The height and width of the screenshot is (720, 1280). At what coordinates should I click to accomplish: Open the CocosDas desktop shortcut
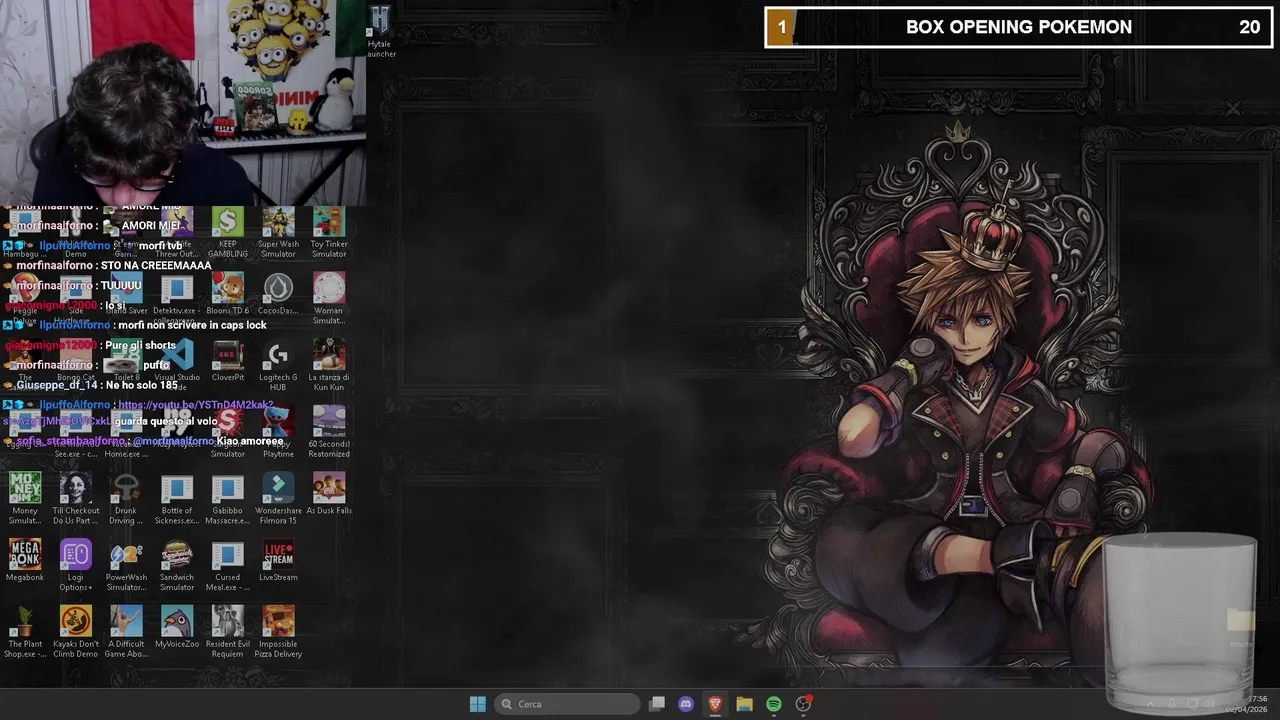coord(278,294)
